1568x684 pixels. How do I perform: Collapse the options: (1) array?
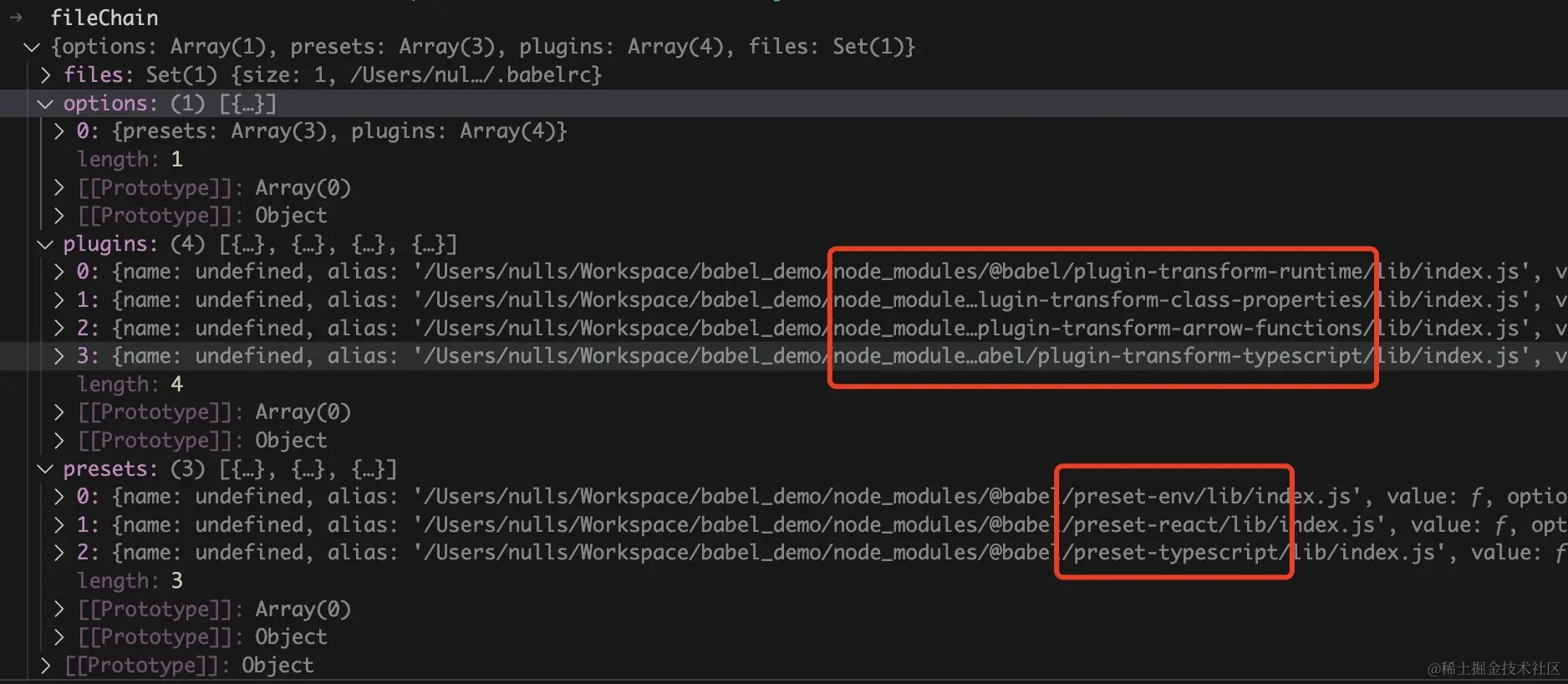coord(45,104)
